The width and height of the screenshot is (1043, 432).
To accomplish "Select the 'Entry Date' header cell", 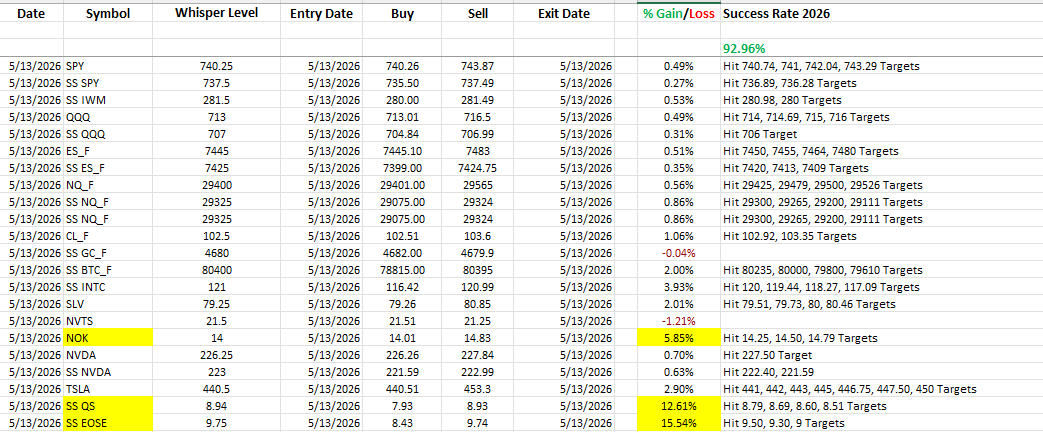I will click(319, 13).
